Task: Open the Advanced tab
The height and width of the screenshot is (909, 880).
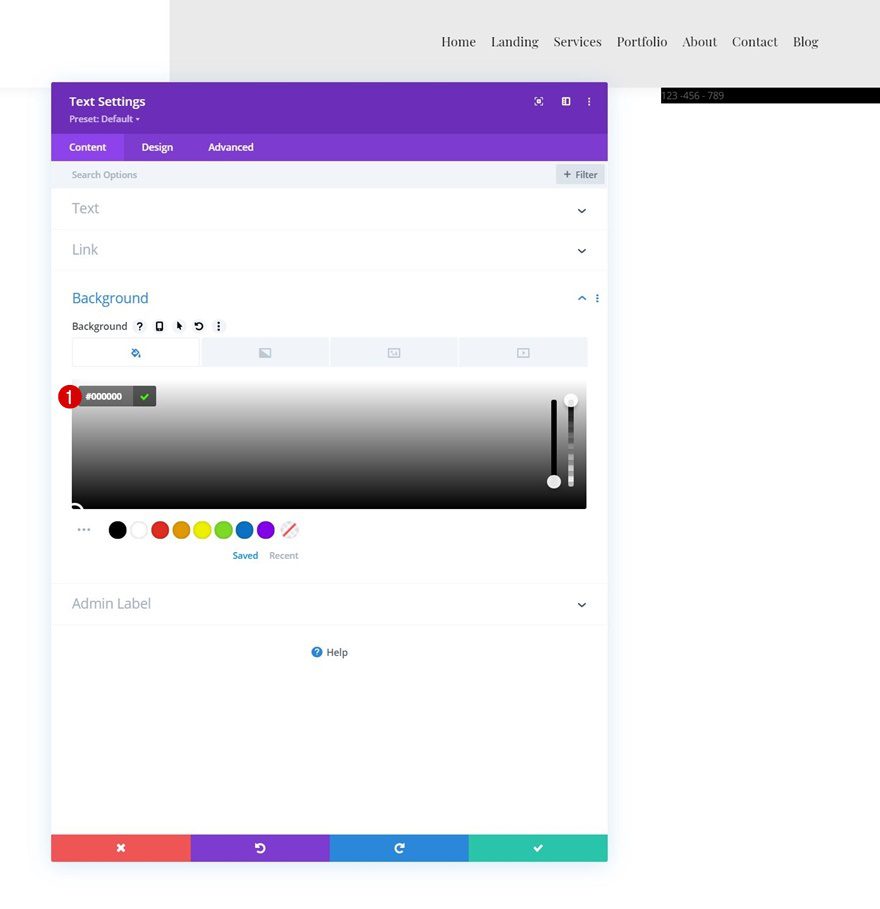Action: [230, 146]
